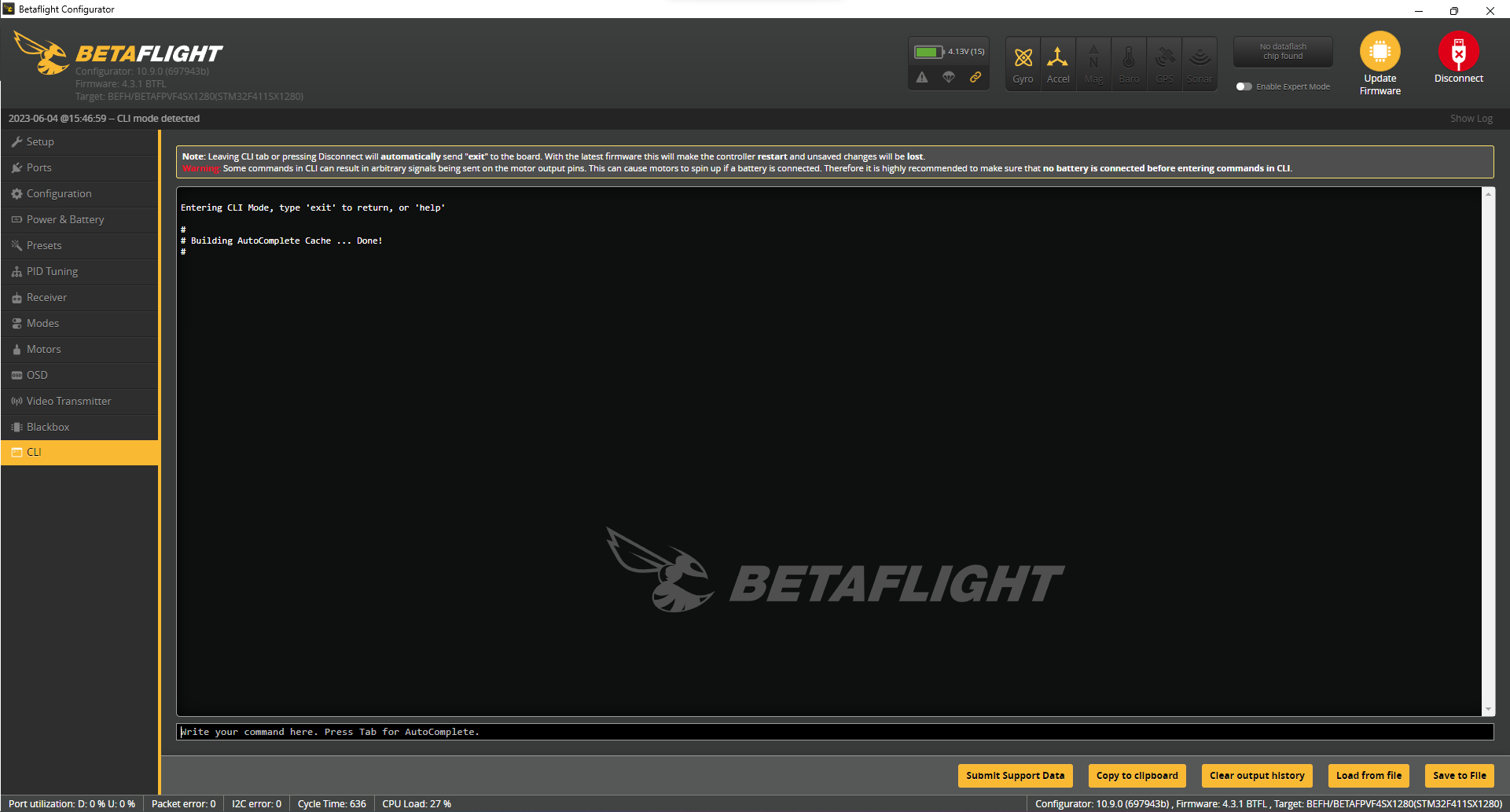Switch to the Configuration tab

click(x=79, y=193)
